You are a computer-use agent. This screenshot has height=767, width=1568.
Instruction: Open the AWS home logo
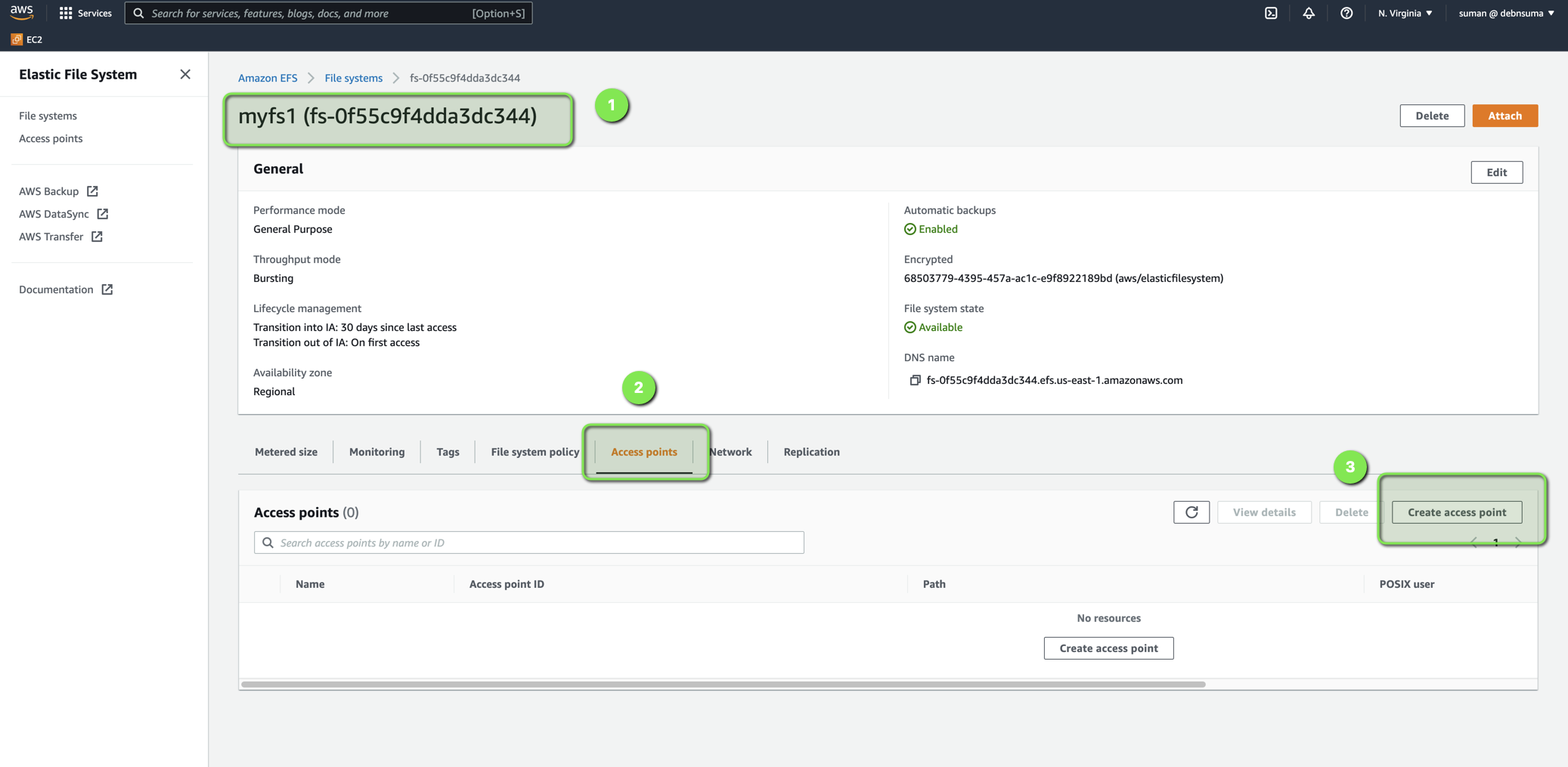22,12
